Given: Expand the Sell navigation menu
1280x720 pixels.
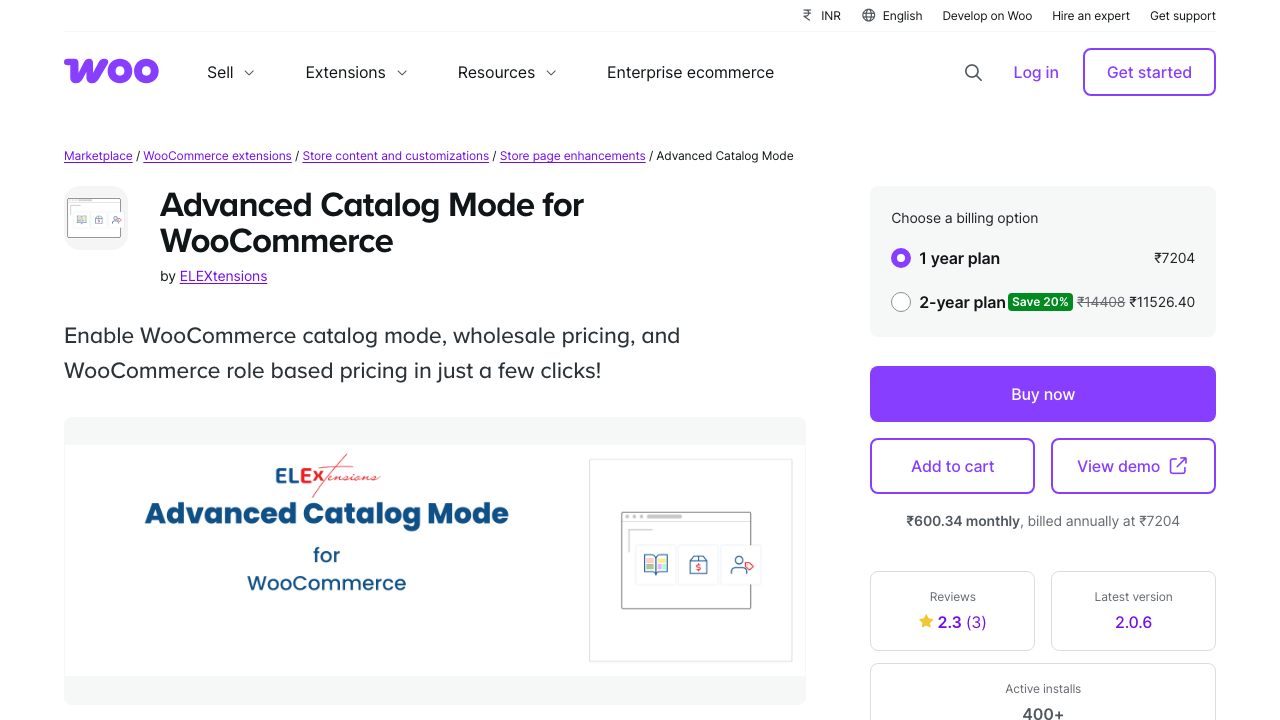Looking at the screenshot, I should point(229,72).
